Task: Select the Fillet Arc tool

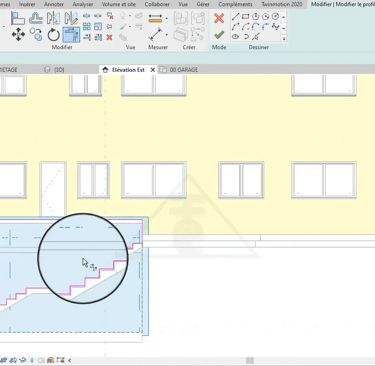Action: coord(266,27)
